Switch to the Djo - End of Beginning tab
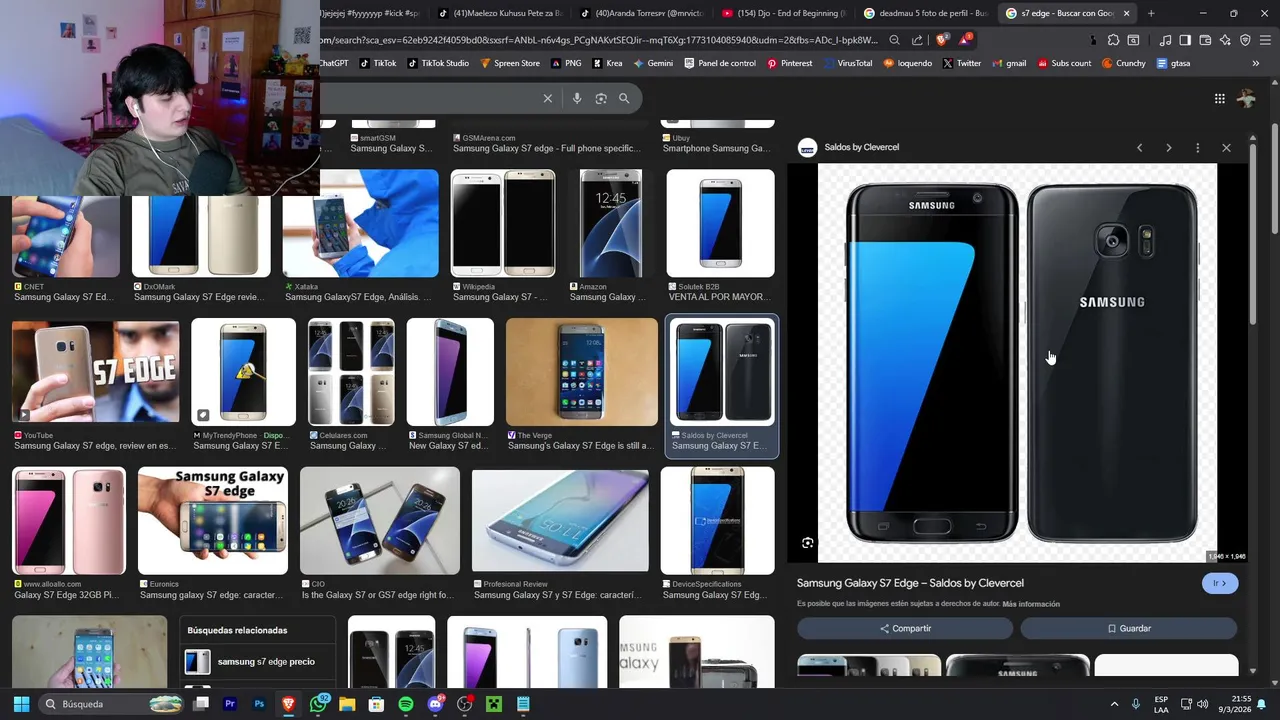Screen dimensions: 1280x720 784,13
